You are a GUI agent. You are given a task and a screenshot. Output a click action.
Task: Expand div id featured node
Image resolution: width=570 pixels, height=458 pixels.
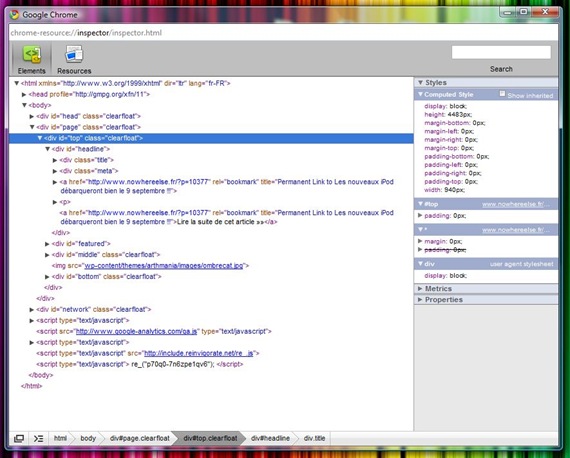[x=47, y=244]
